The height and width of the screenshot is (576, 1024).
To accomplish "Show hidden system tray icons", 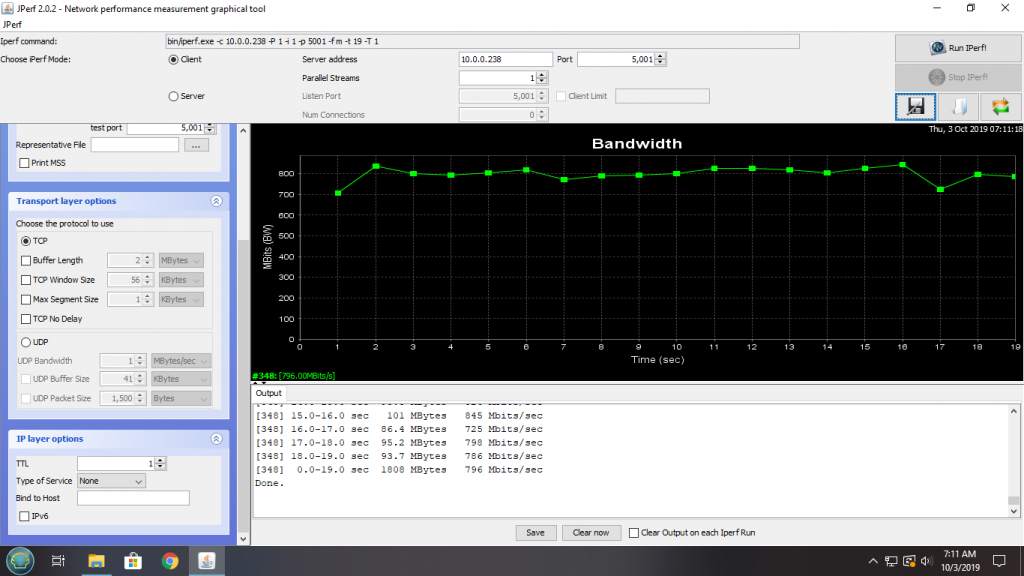I will [x=873, y=561].
